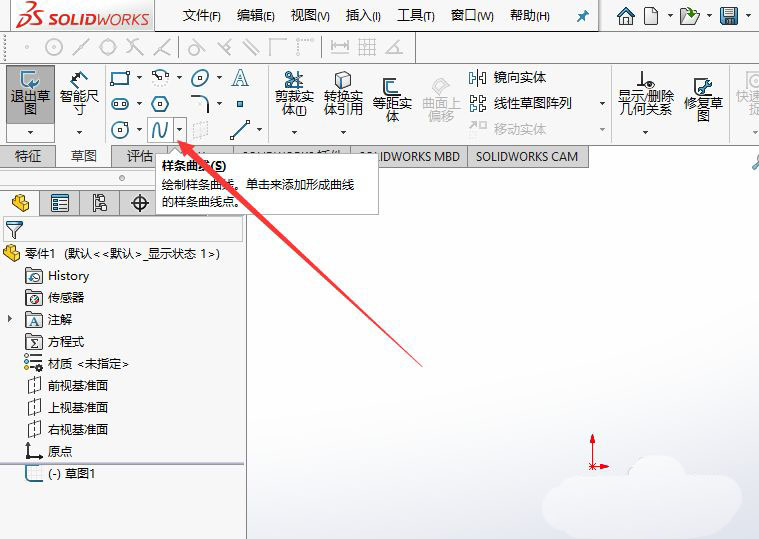Viewport: 759px width, 539px height.
Task: Click the Save icon
Action: point(729,16)
